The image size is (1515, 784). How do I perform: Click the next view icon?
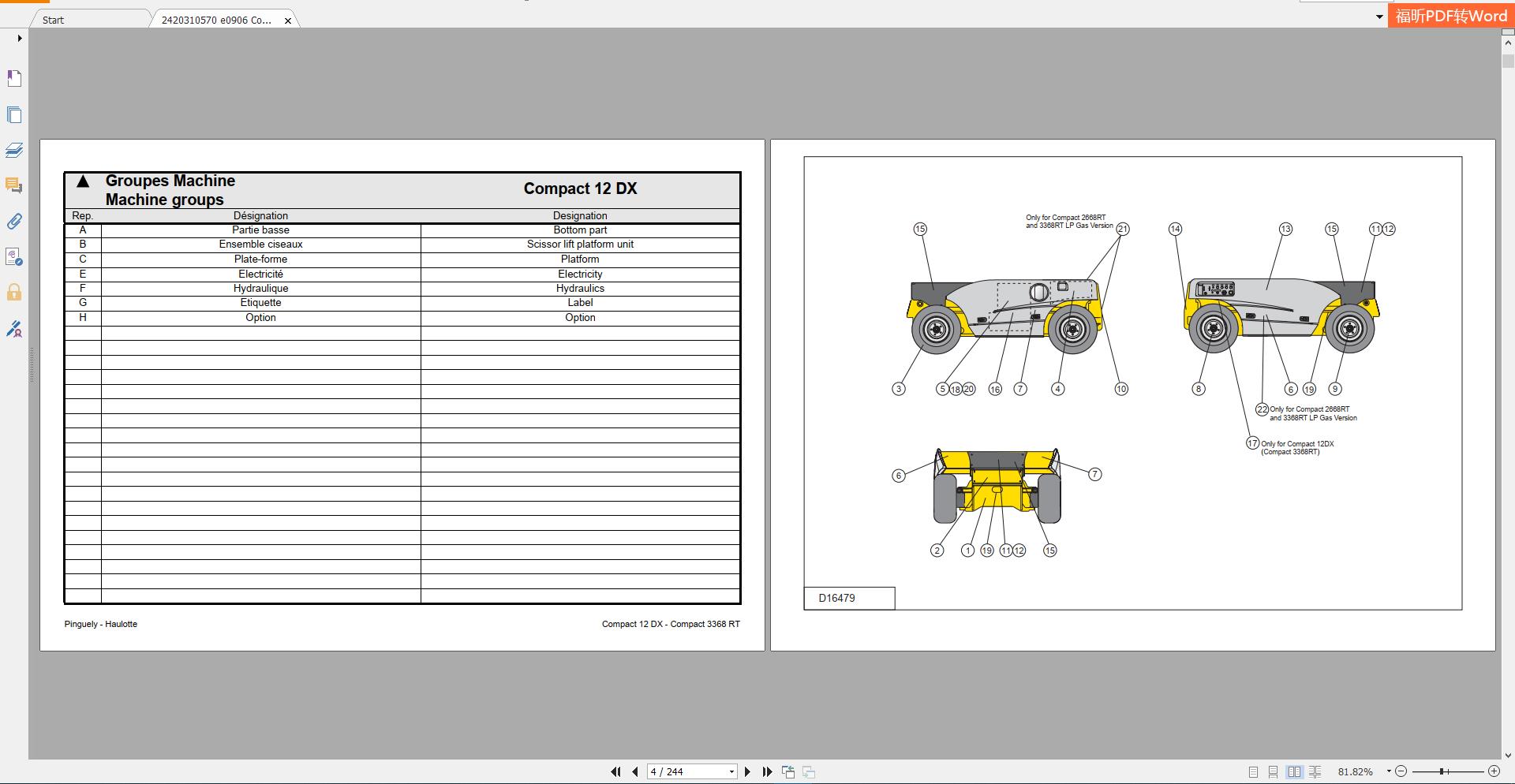[809, 771]
